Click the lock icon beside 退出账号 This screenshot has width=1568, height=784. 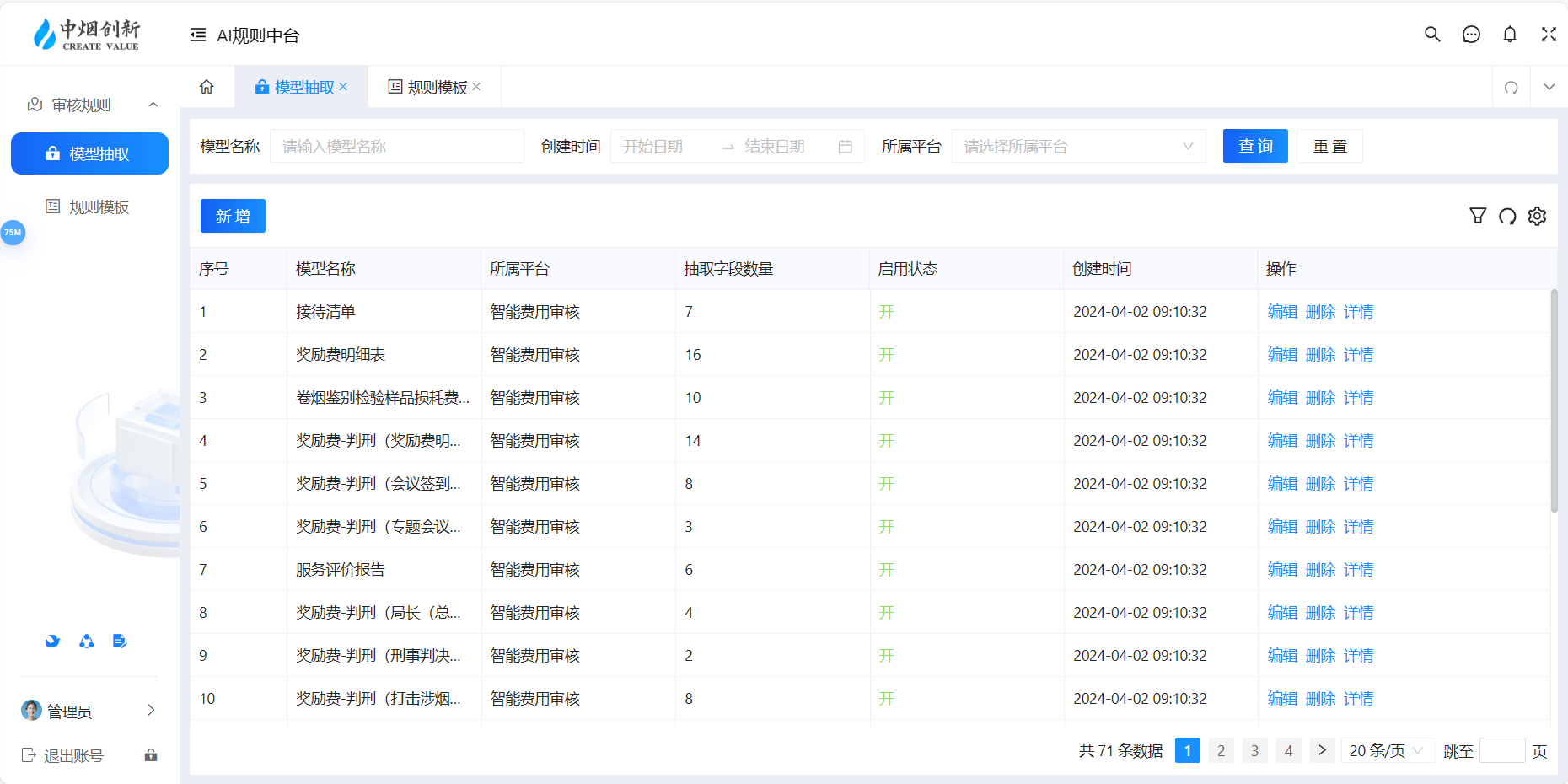coord(151,755)
